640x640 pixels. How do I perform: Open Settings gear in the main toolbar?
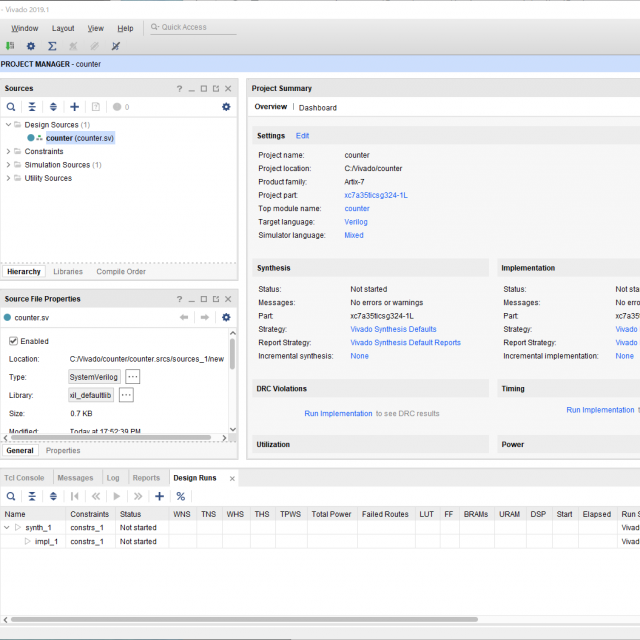click(x=31, y=46)
